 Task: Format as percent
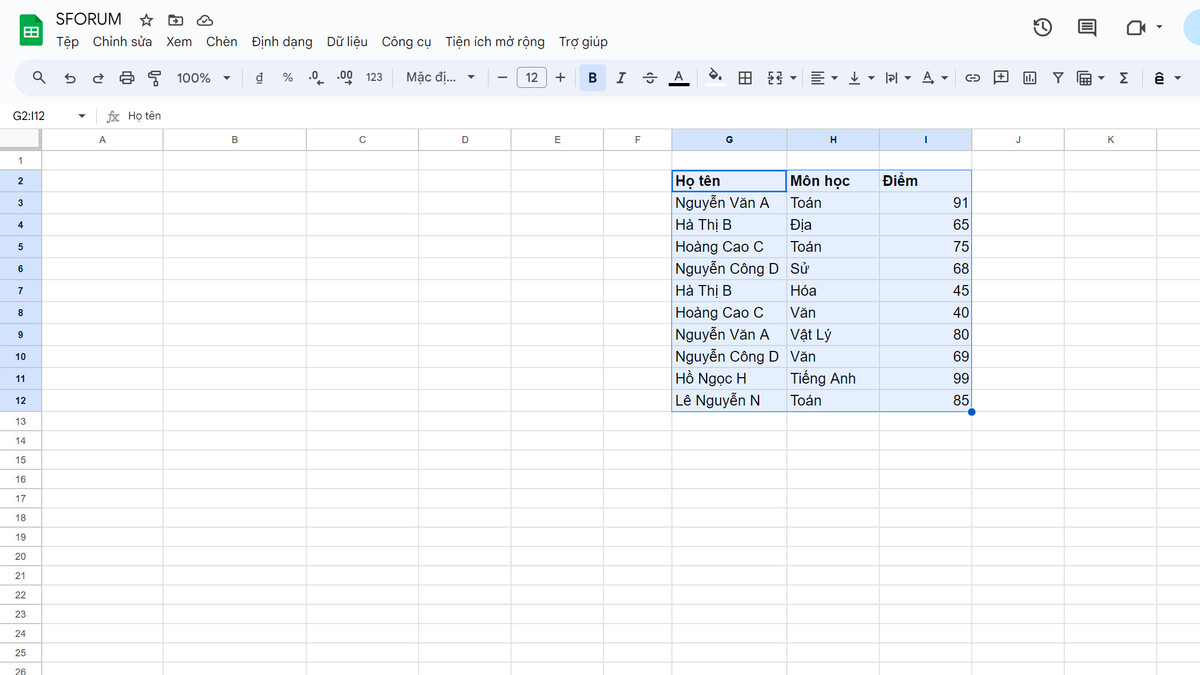[288, 78]
